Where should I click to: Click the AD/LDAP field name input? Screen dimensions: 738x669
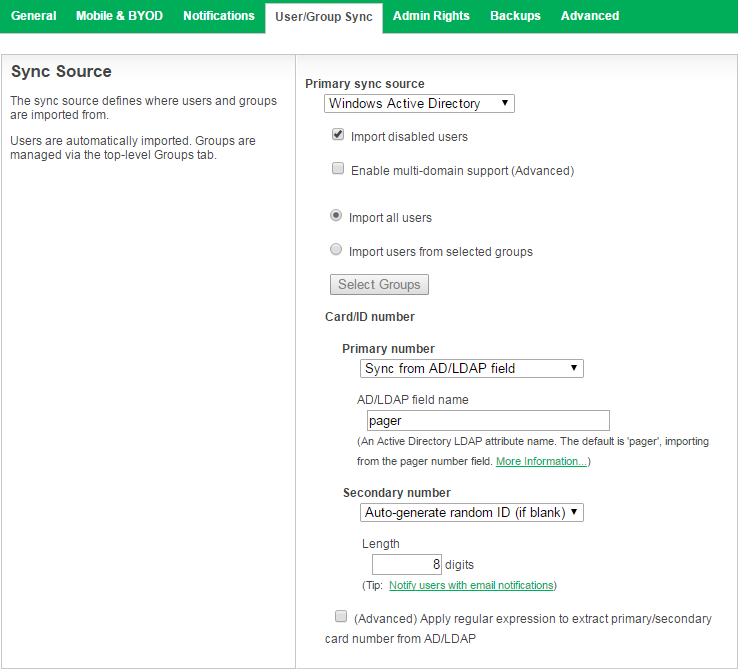click(x=488, y=420)
